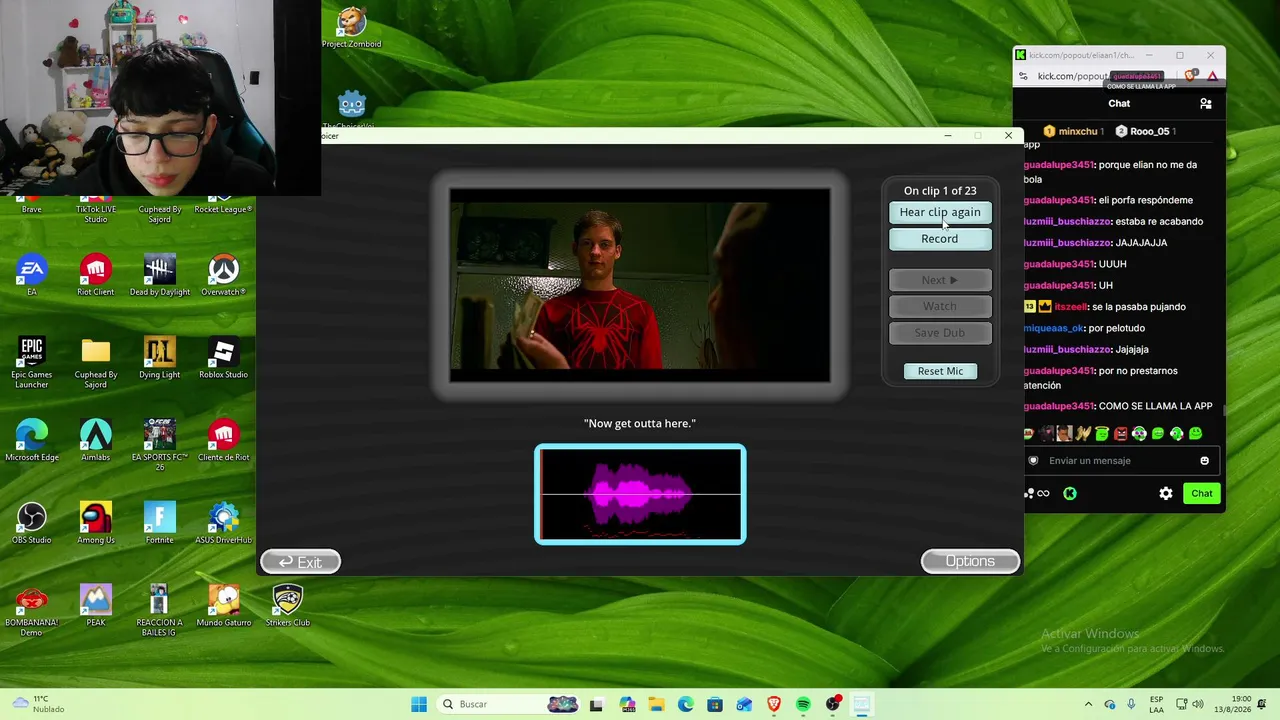The image size is (1280, 720).
Task: Click the Kick address bar URL
Action: point(1073,76)
